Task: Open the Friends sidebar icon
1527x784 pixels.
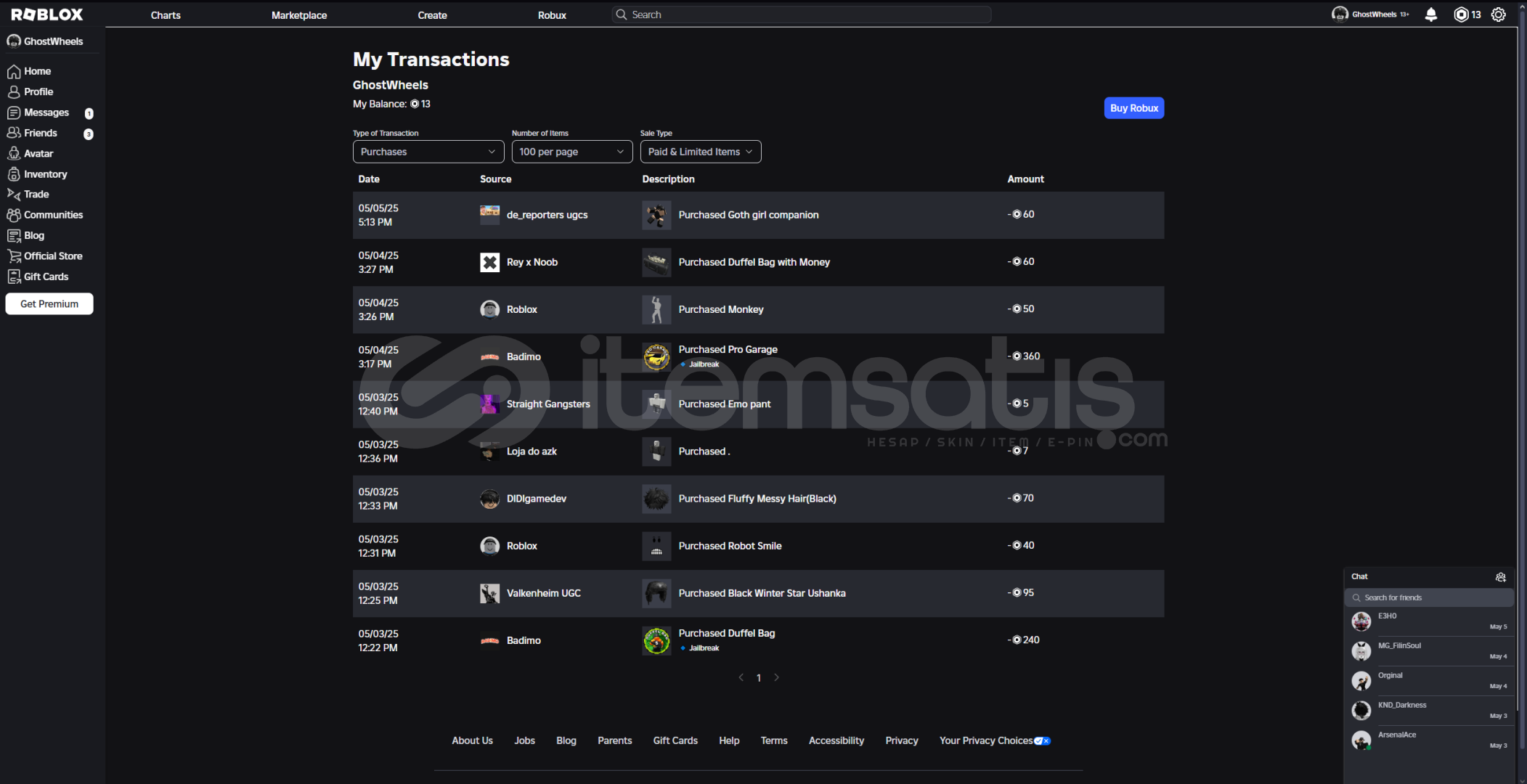Action: [x=14, y=133]
